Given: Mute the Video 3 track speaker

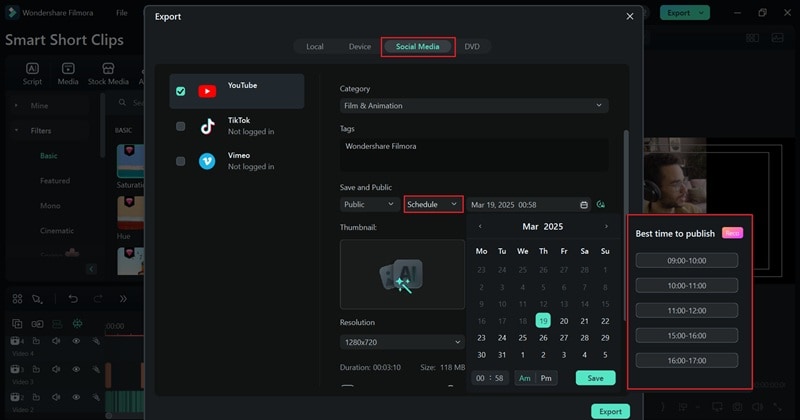Looking at the screenshot, I should pyautogui.click(x=56, y=369).
